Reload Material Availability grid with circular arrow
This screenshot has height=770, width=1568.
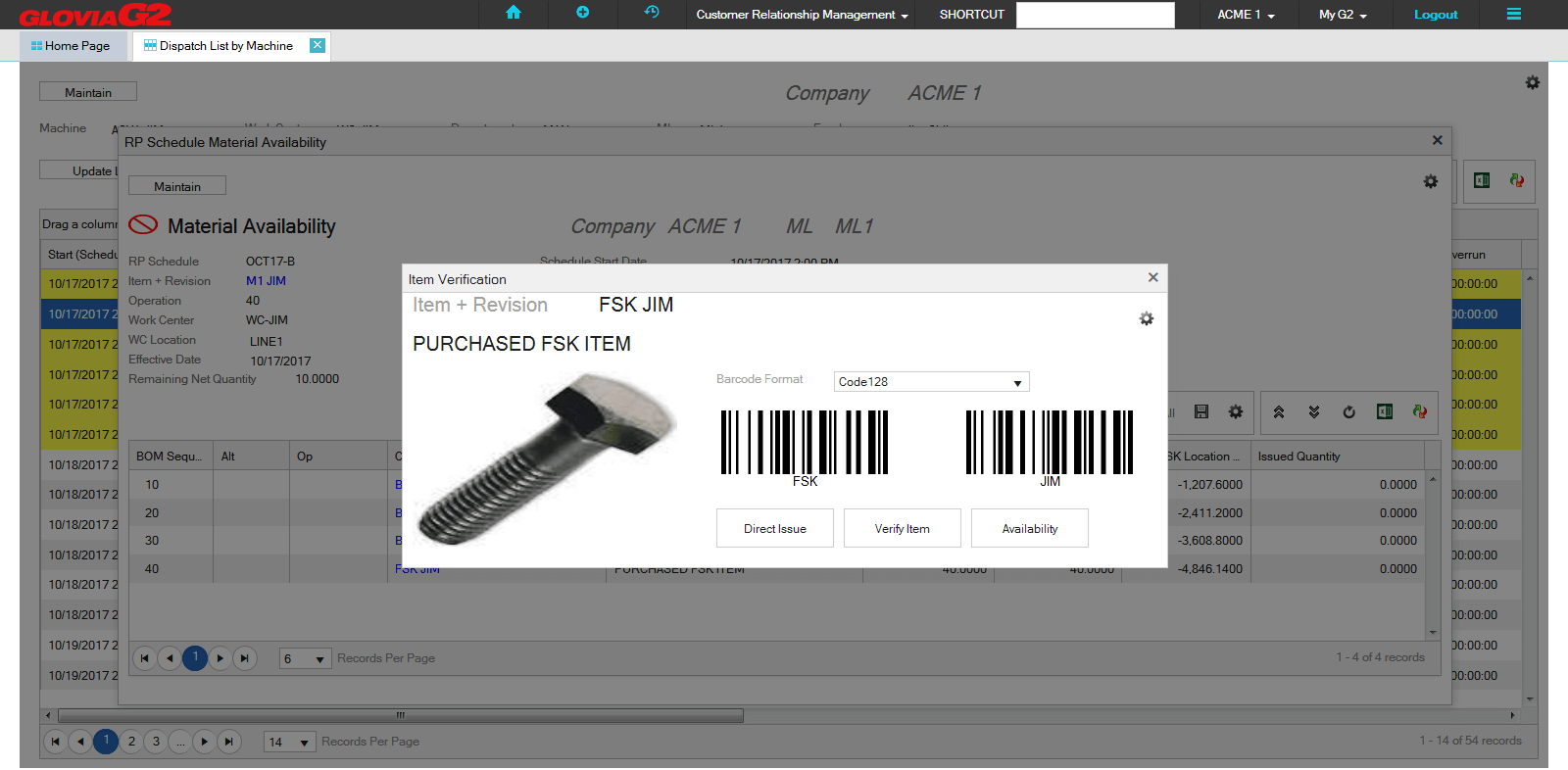(1349, 412)
